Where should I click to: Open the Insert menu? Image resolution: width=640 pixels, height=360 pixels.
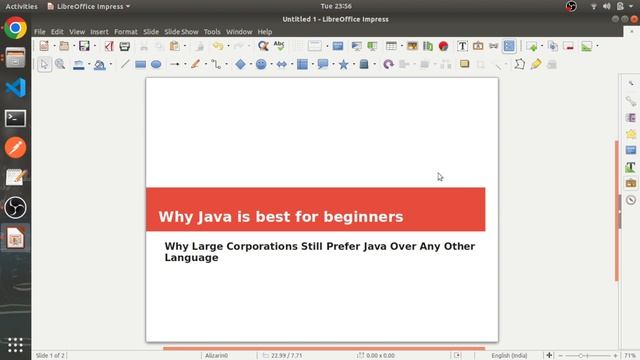tap(99, 32)
